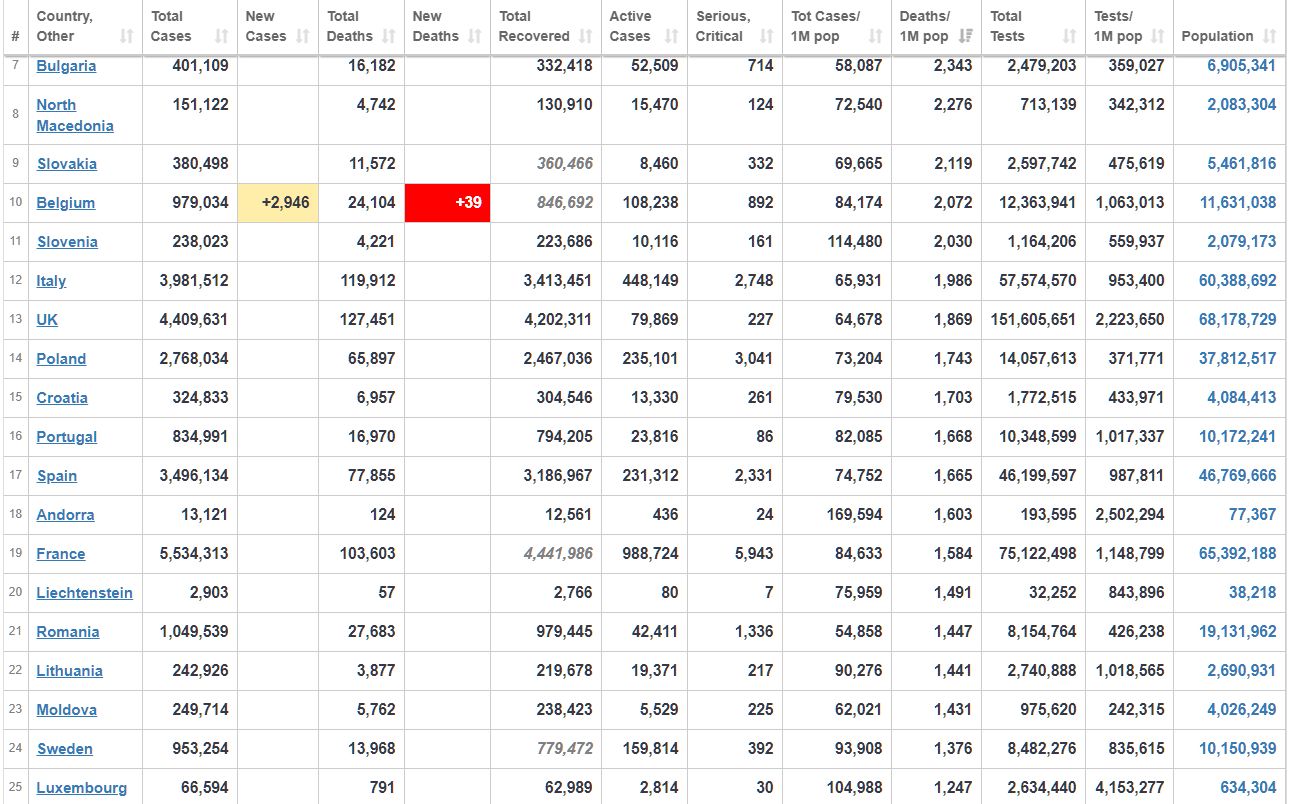
Task: Click Belgium's red +39 new deaths cell
Action: (x=447, y=203)
